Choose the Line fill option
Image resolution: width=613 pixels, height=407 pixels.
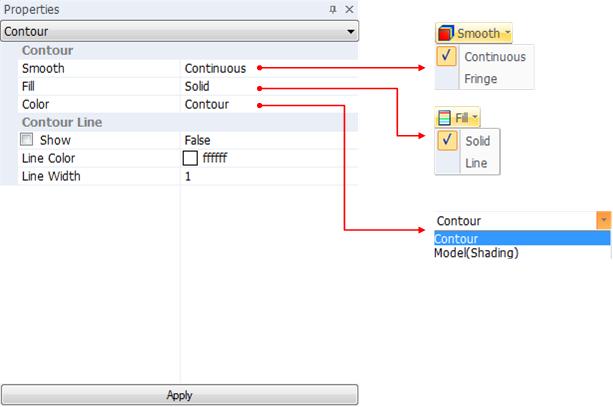point(476,163)
